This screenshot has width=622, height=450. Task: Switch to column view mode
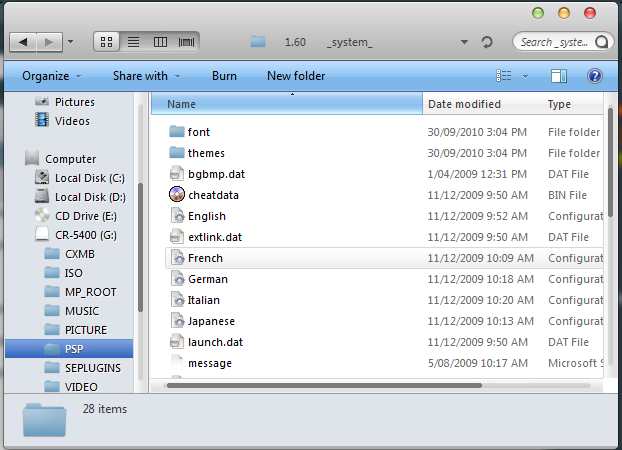[x=160, y=42]
